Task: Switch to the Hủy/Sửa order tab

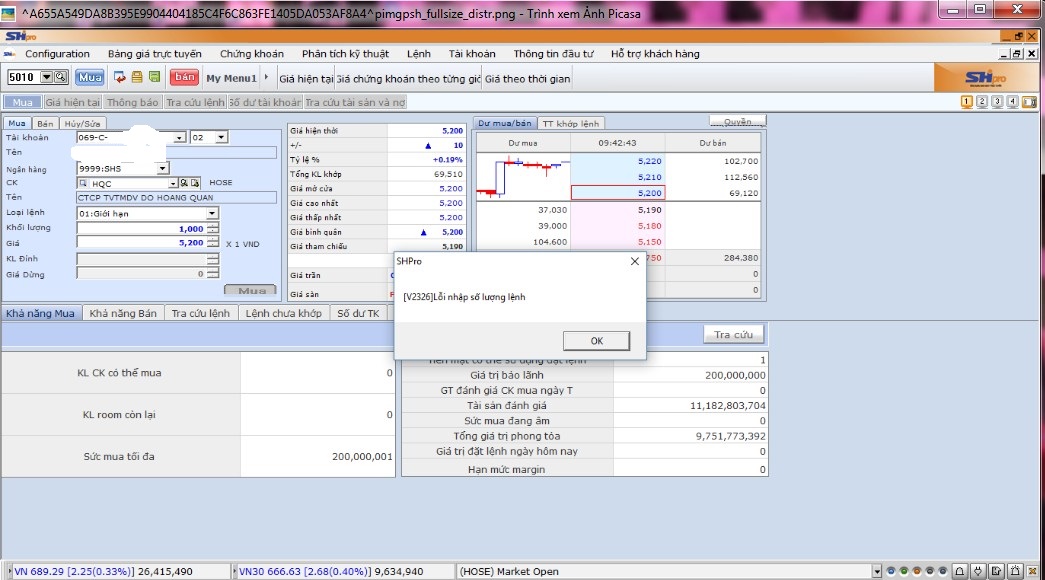Action: tap(83, 123)
